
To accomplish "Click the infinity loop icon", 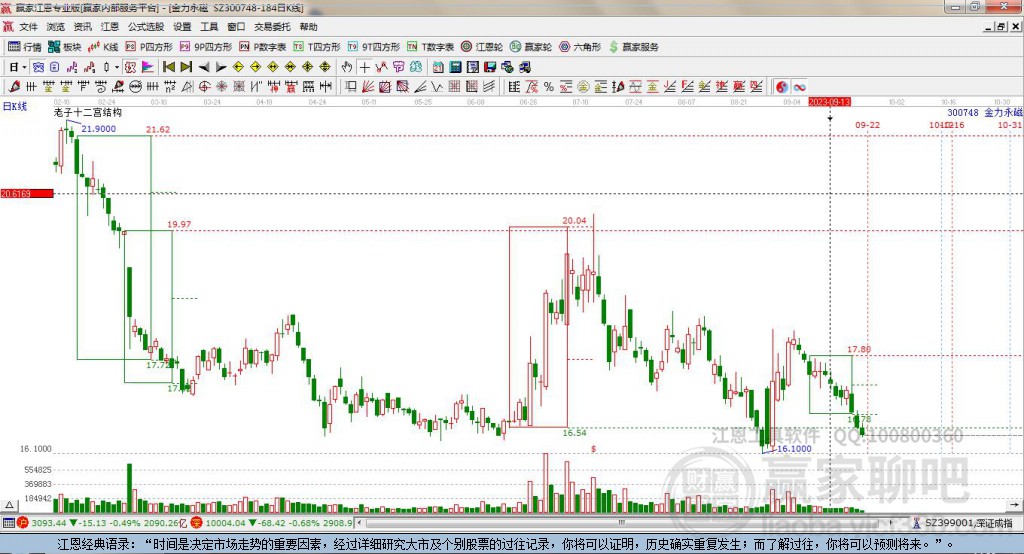I will tap(799, 86).
